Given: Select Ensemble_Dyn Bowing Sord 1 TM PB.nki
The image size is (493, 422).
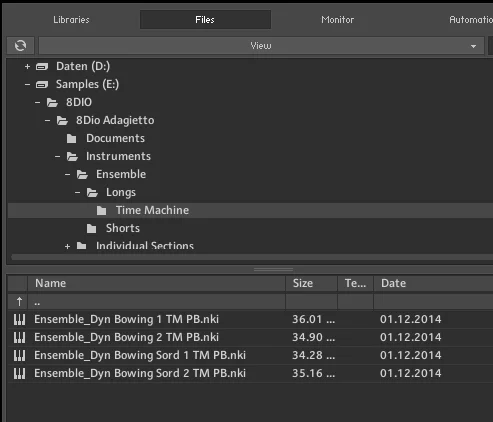Looking at the screenshot, I should click(140, 355).
